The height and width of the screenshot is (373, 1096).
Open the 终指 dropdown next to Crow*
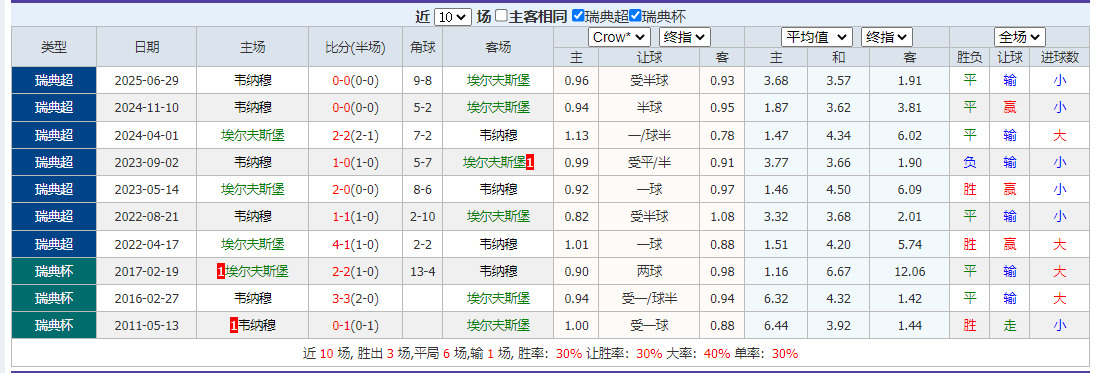684,37
